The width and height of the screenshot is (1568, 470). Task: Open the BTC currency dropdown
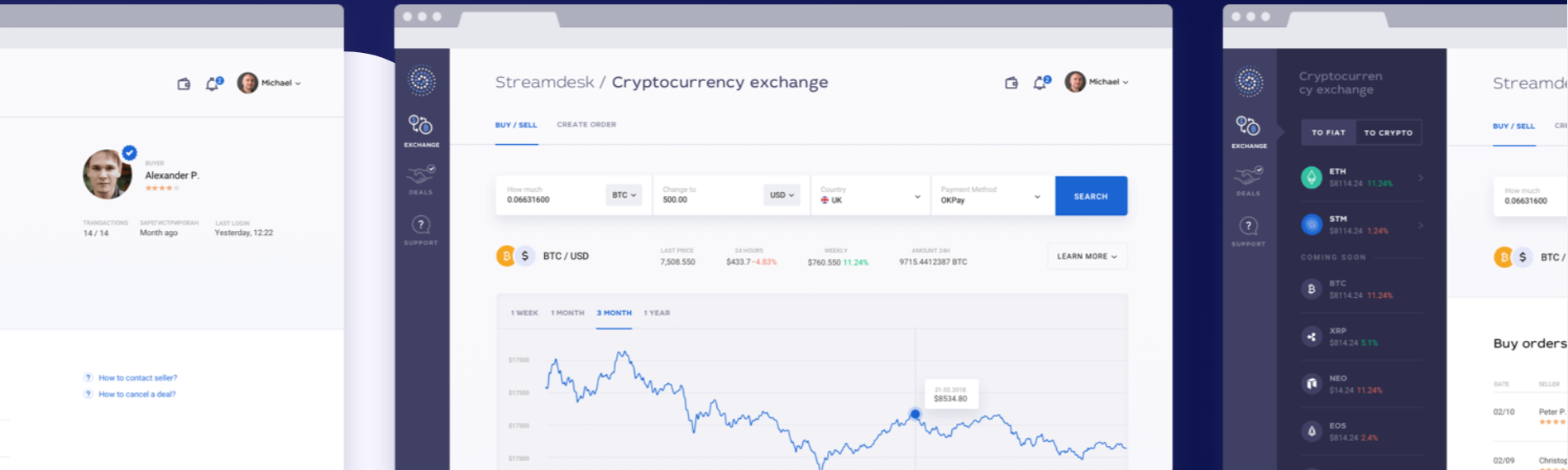tap(624, 195)
